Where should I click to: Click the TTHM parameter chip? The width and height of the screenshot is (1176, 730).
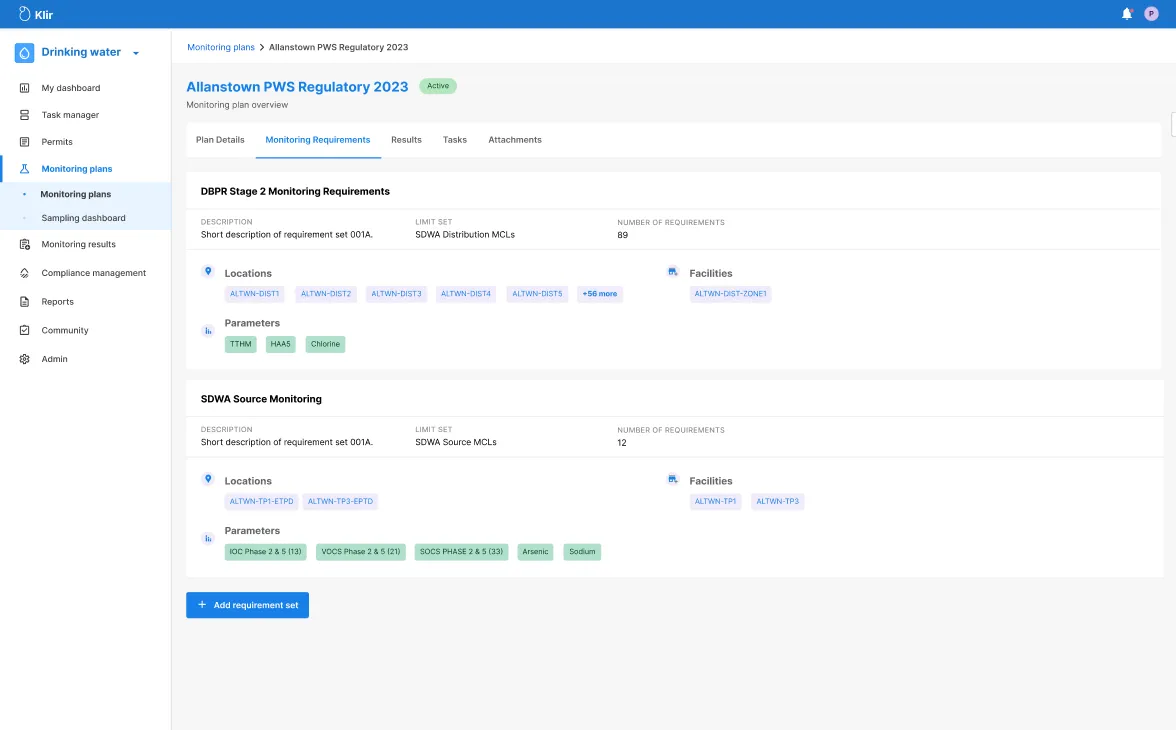241,344
